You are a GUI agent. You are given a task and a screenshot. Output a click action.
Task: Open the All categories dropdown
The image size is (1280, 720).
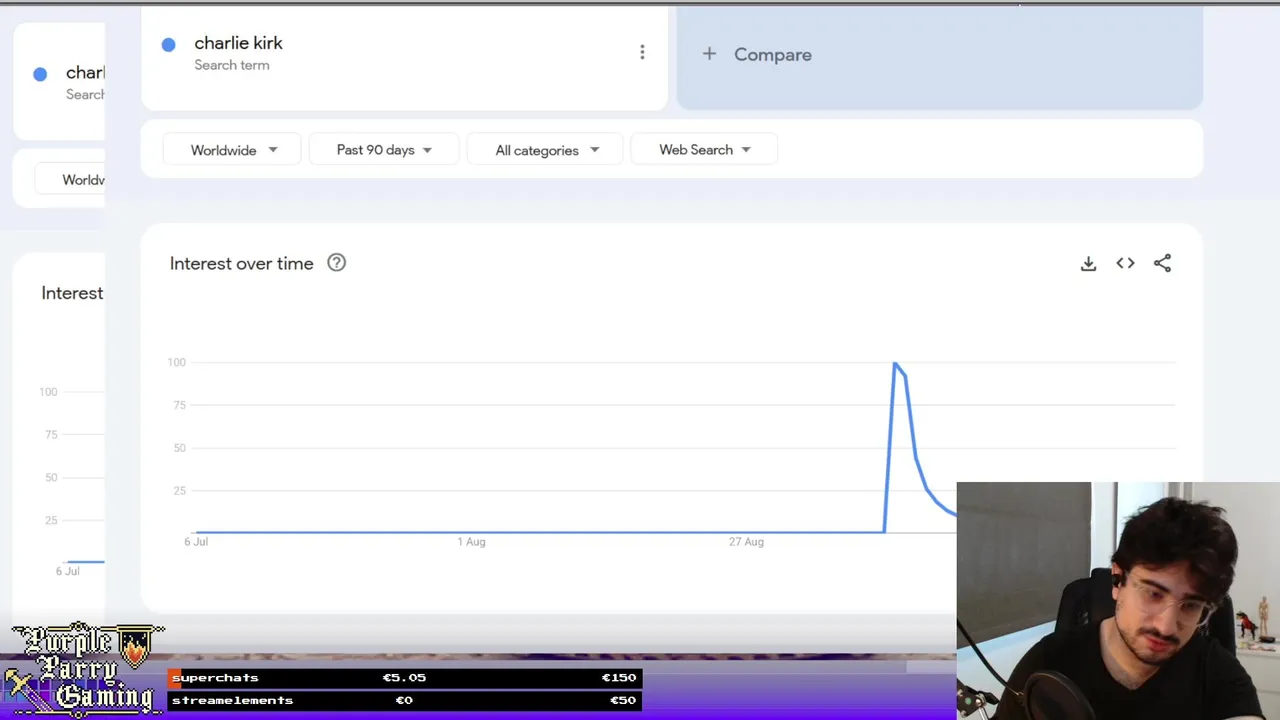point(546,150)
